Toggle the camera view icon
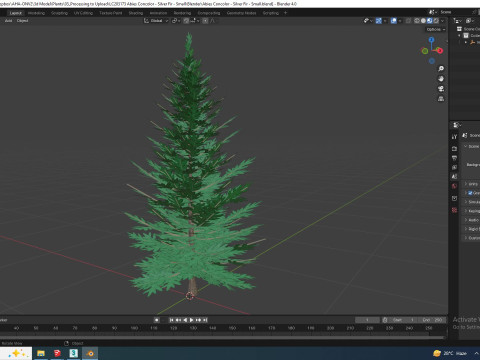This screenshot has width=480, height=360. (441, 89)
